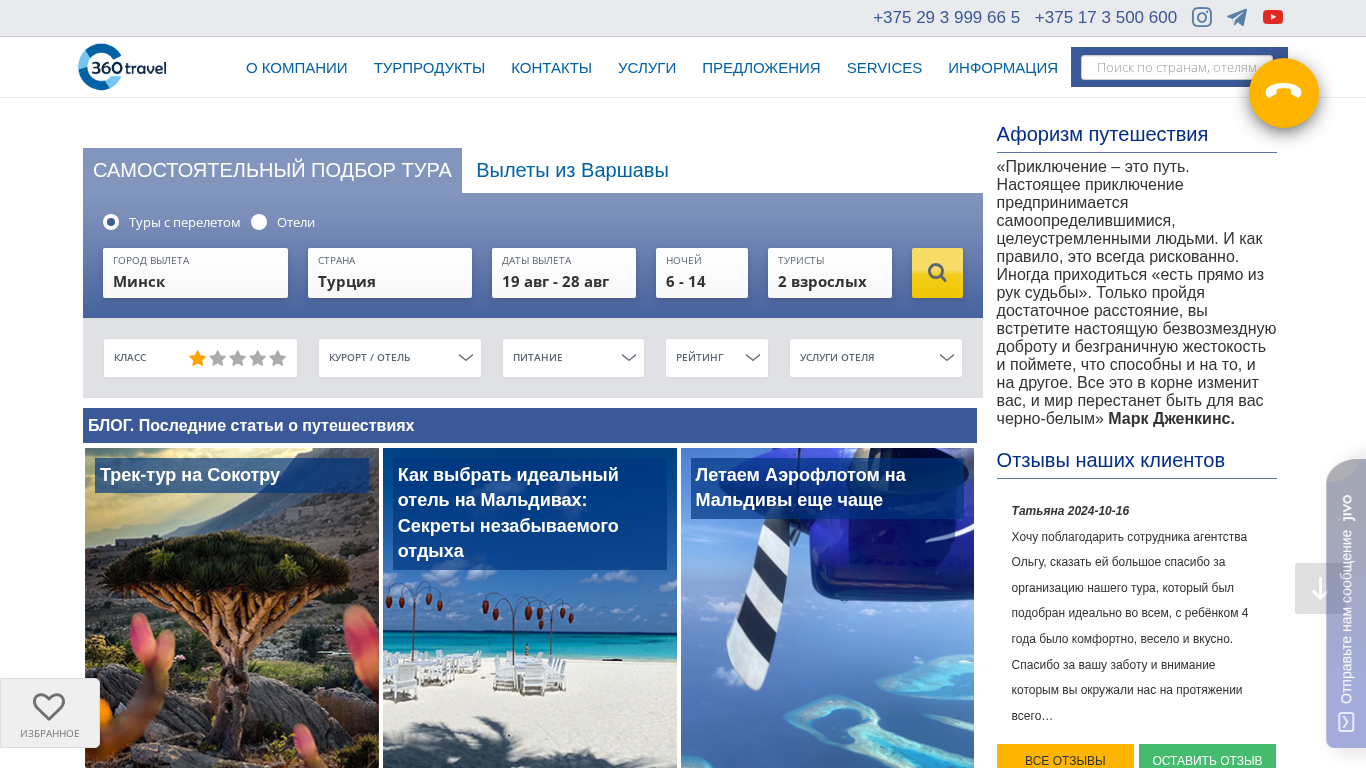Open the Telegram channel icon
This screenshot has width=1366, height=768.
[x=1237, y=17]
